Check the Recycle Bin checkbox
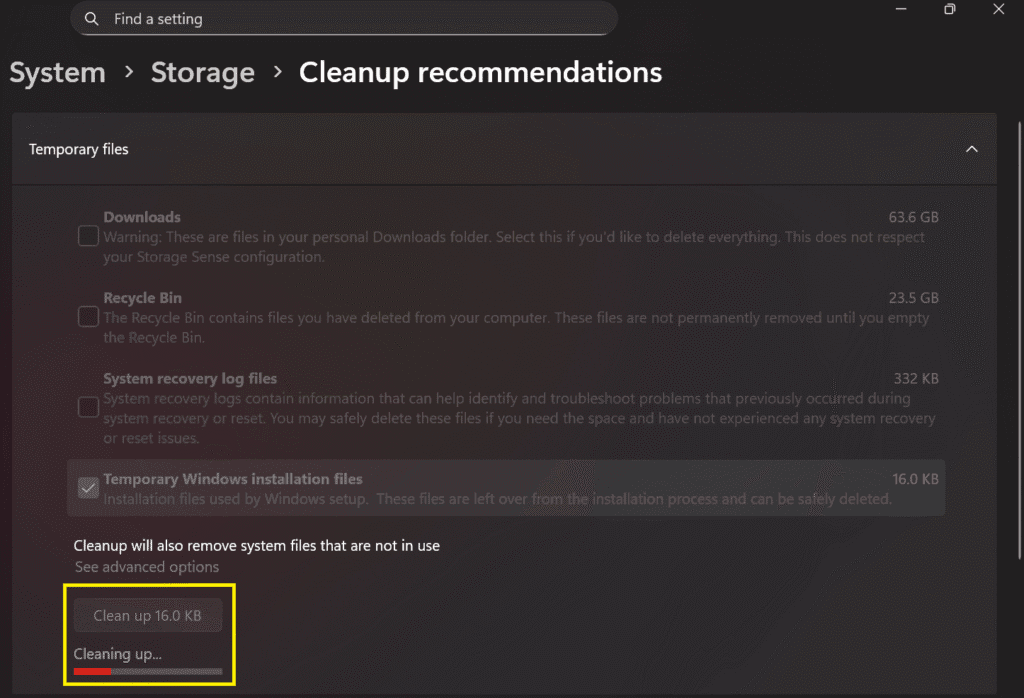Image resolution: width=1024 pixels, height=698 pixels. pyautogui.click(x=87, y=316)
